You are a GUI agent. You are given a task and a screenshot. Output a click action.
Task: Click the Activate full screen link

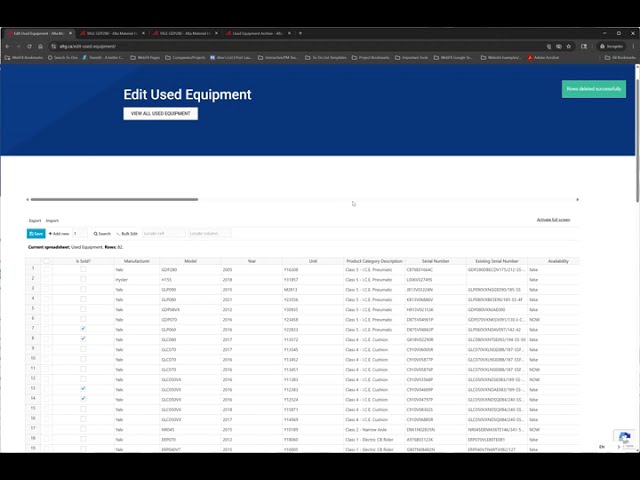tap(553, 220)
